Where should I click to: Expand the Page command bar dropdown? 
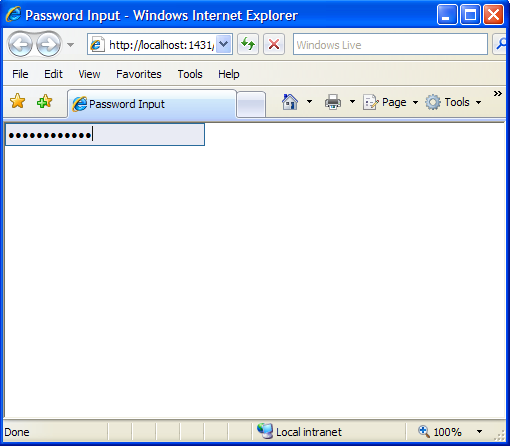[x=415, y=102]
